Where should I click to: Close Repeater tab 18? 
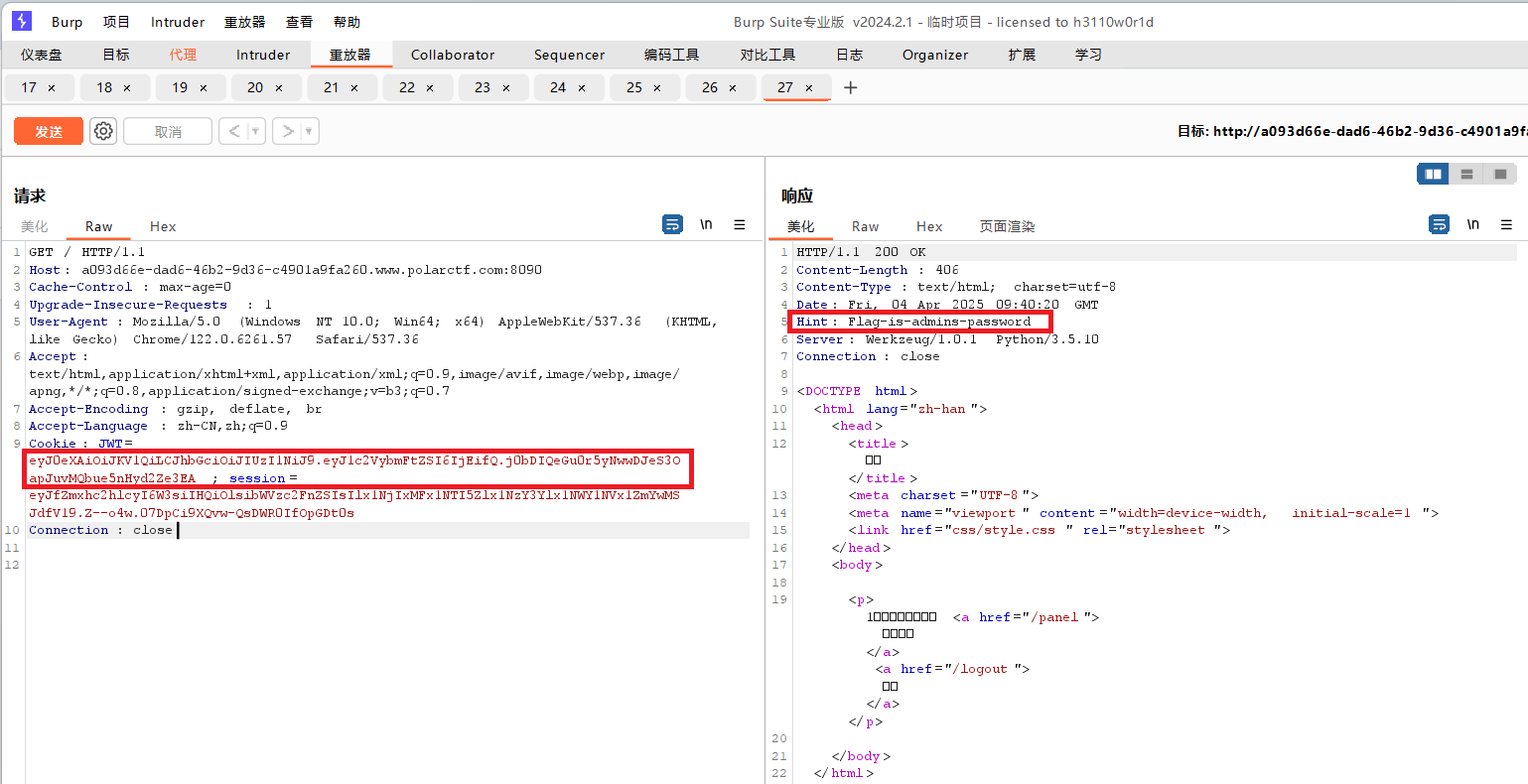pyautogui.click(x=127, y=88)
